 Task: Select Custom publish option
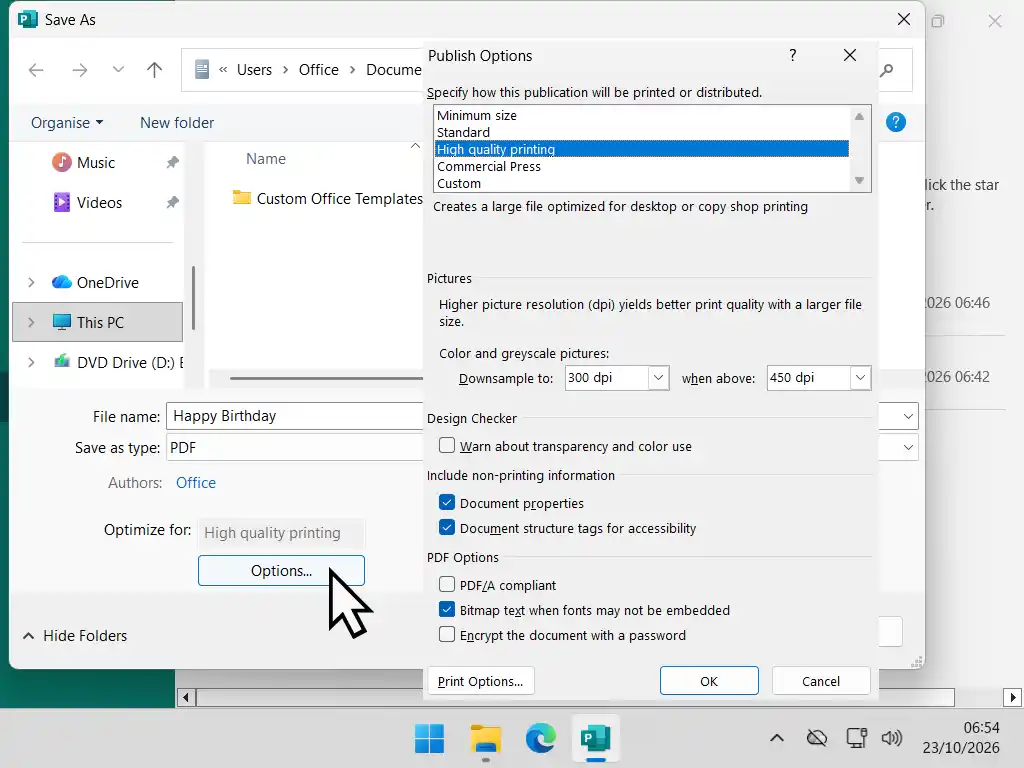(642, 184)
